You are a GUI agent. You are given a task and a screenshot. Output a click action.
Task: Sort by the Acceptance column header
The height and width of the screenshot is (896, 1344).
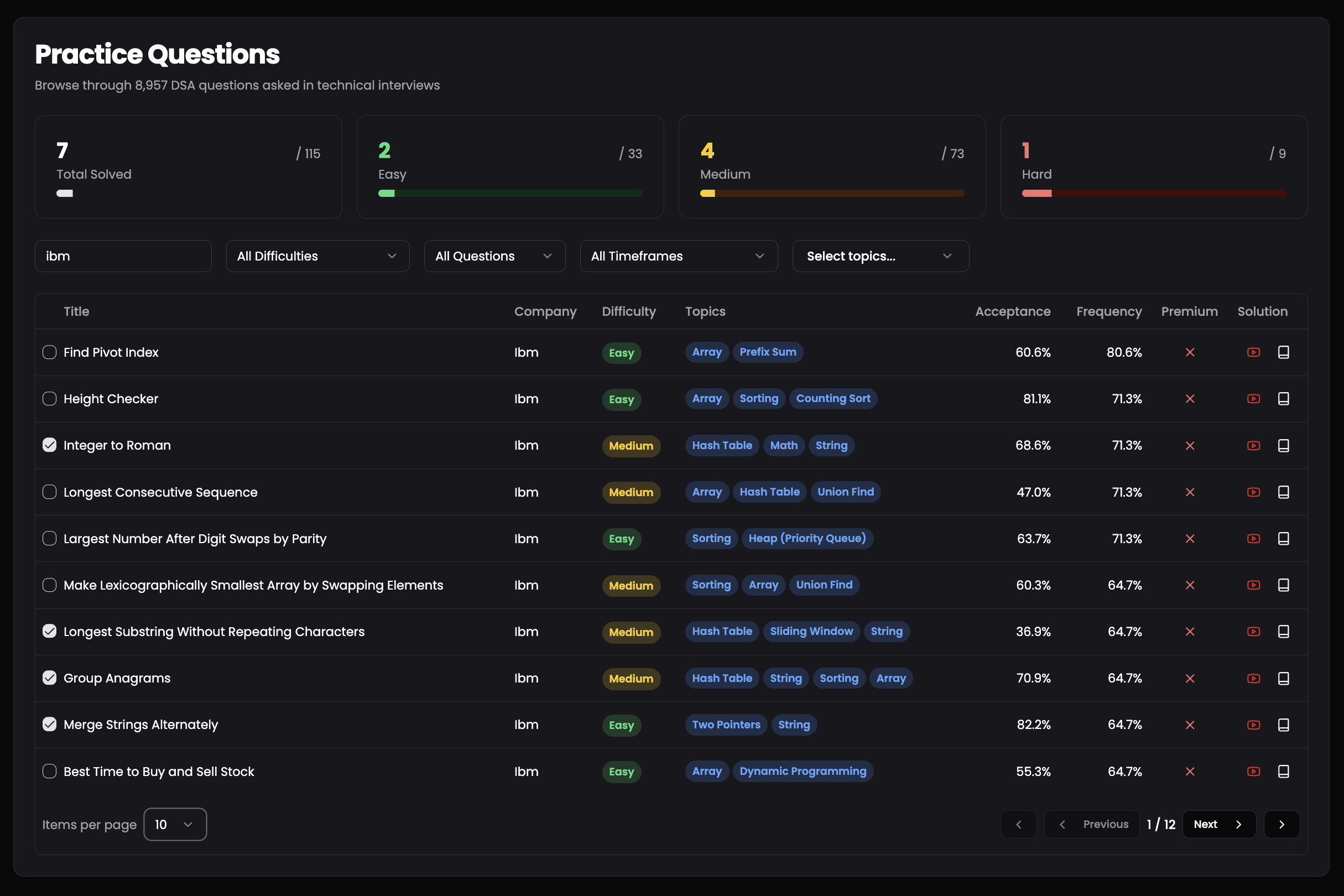[x=1013, y=311]
